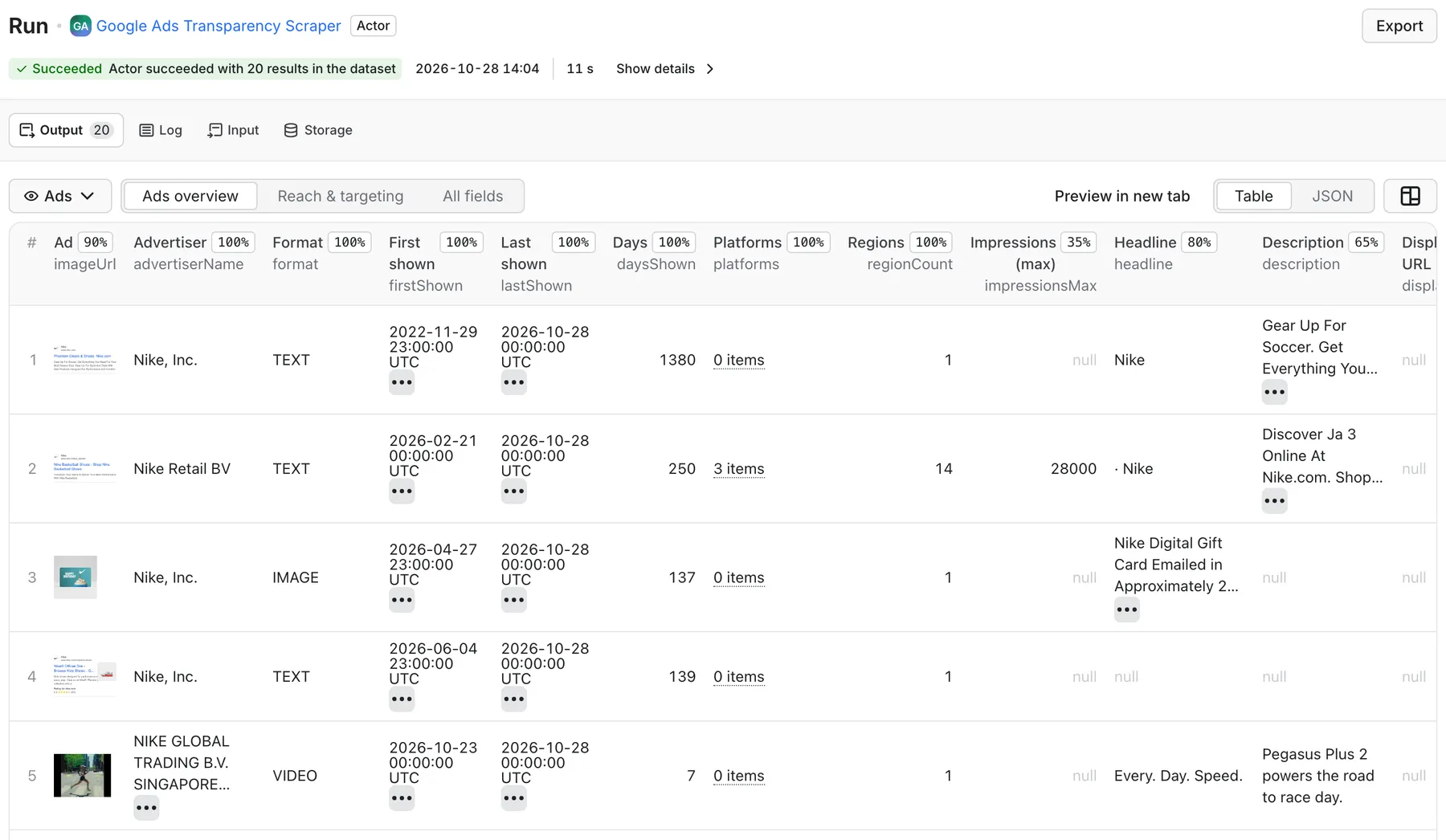The image size is (1446, 840).
Task: Open the Ads view dropdown
Action: click(60, 196)
